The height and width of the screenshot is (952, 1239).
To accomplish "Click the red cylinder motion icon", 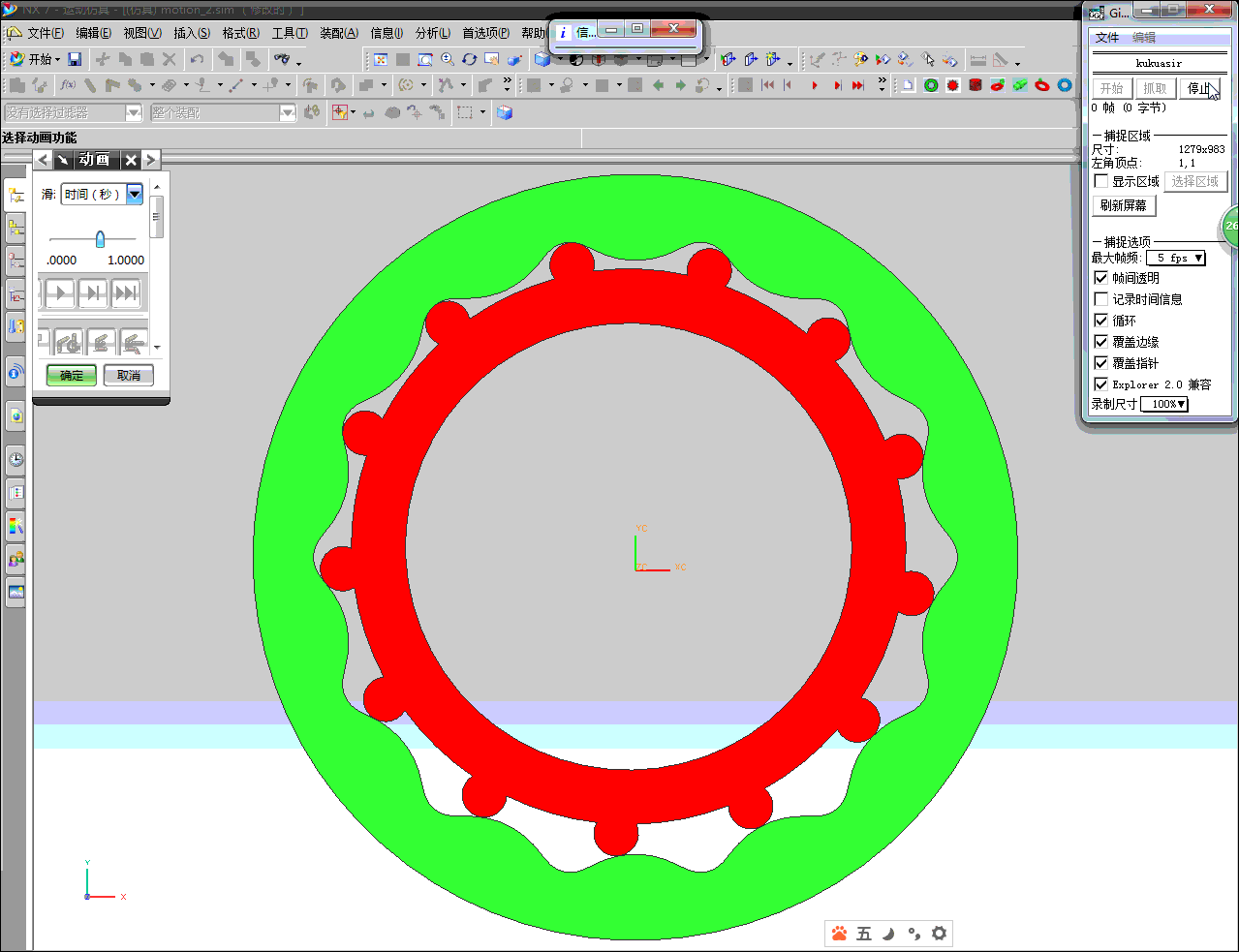I will pyautogui.click(x=976, y=85).
